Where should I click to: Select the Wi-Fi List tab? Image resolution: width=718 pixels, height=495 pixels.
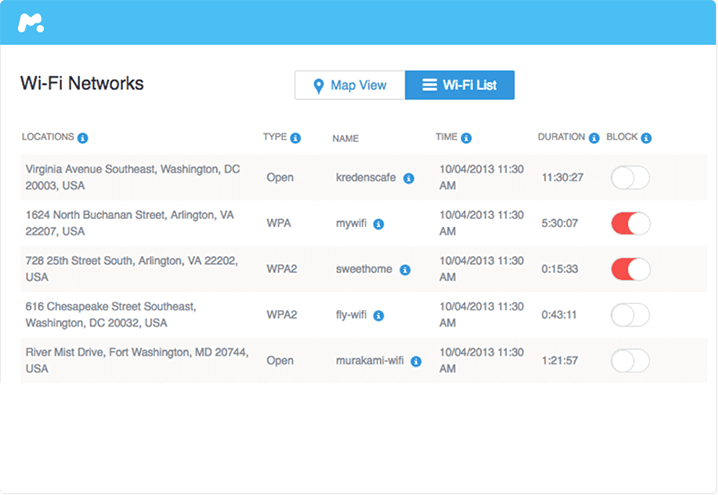460,85
